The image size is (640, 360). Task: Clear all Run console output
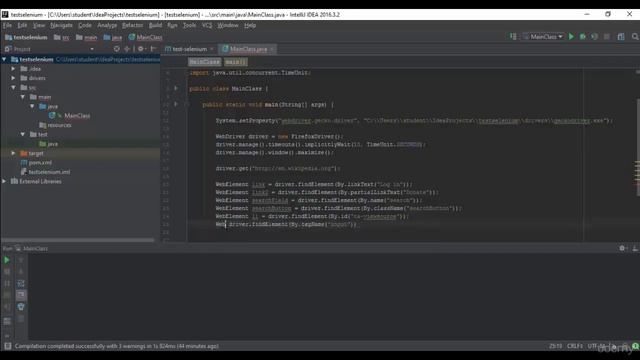(21, 318)
